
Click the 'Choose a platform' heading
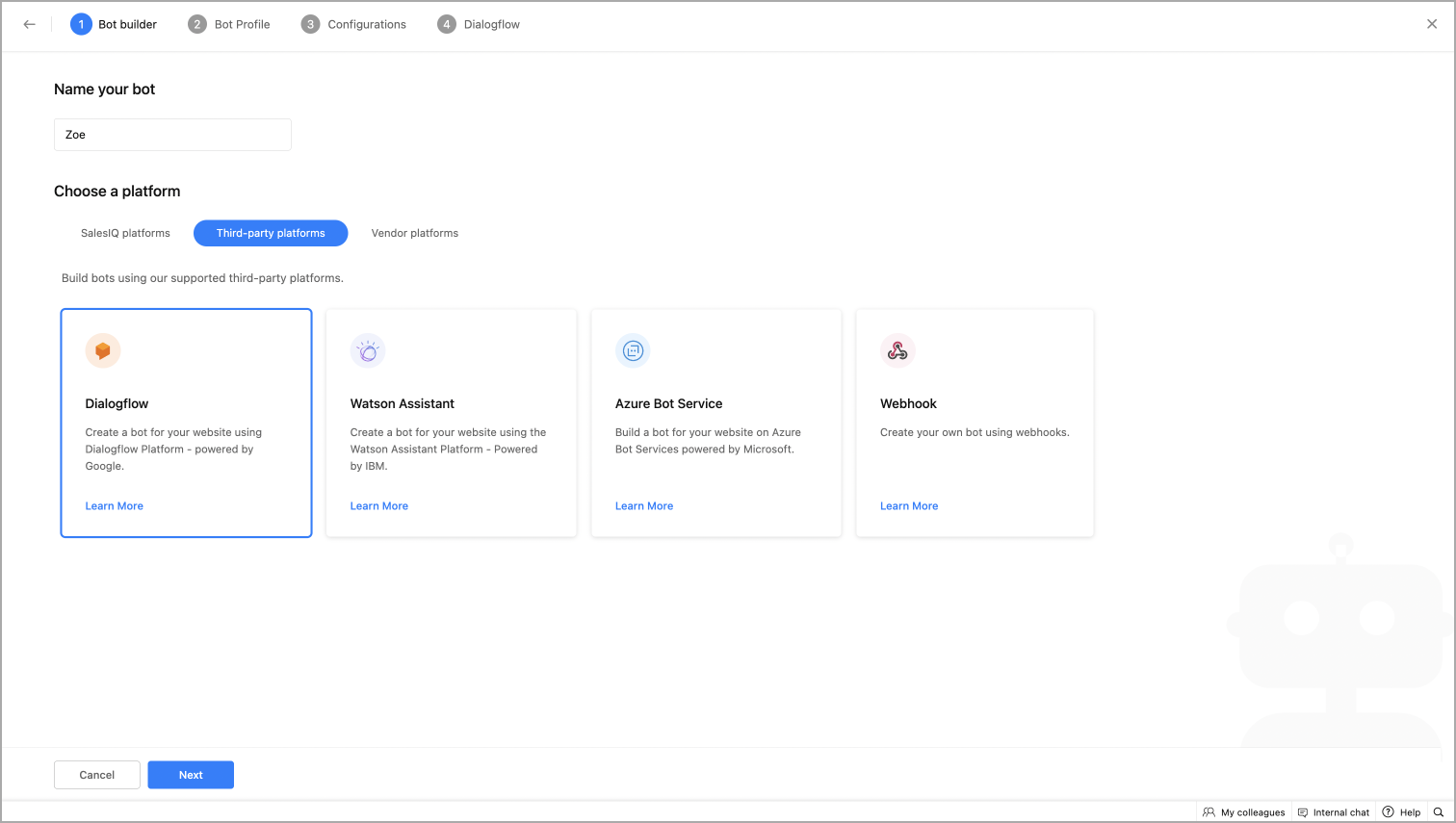tap(117, 192)
